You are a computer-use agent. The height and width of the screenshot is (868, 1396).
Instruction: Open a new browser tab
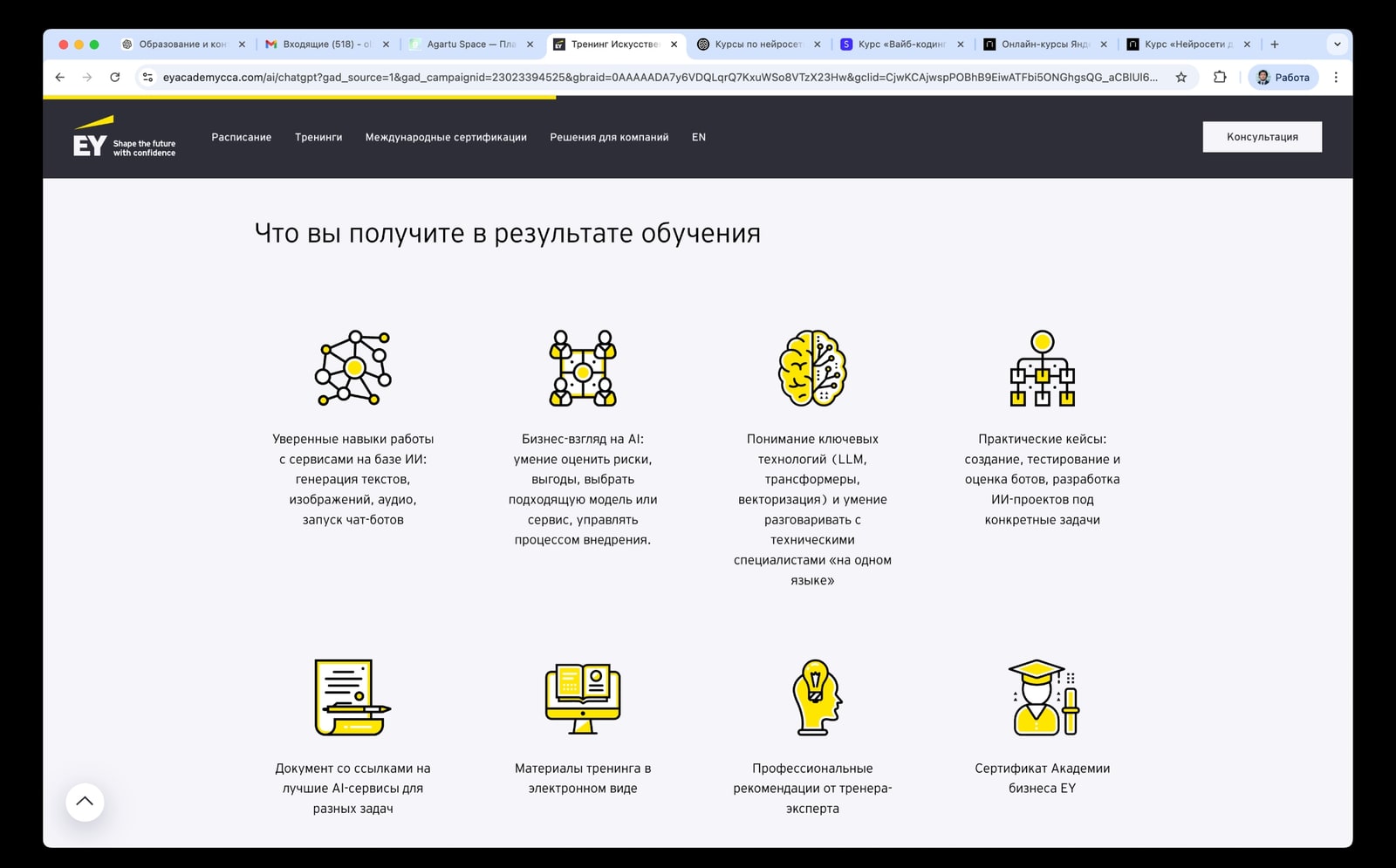[1275, 44]
